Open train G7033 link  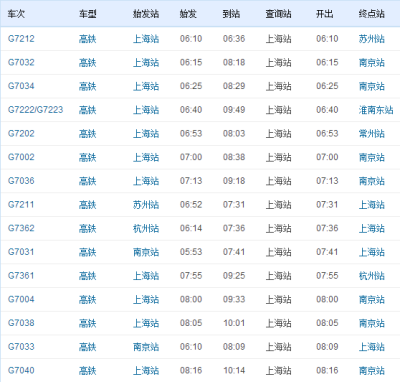pyautogui.click(x=21, y=347)
